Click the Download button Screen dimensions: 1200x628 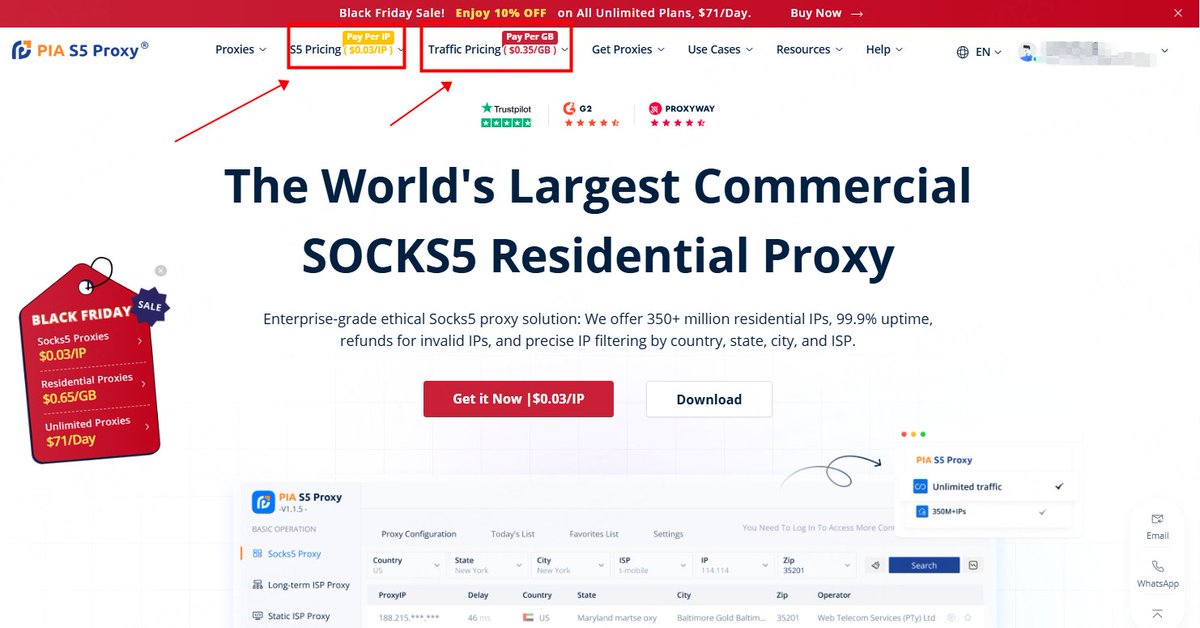[x=709, y=399]
